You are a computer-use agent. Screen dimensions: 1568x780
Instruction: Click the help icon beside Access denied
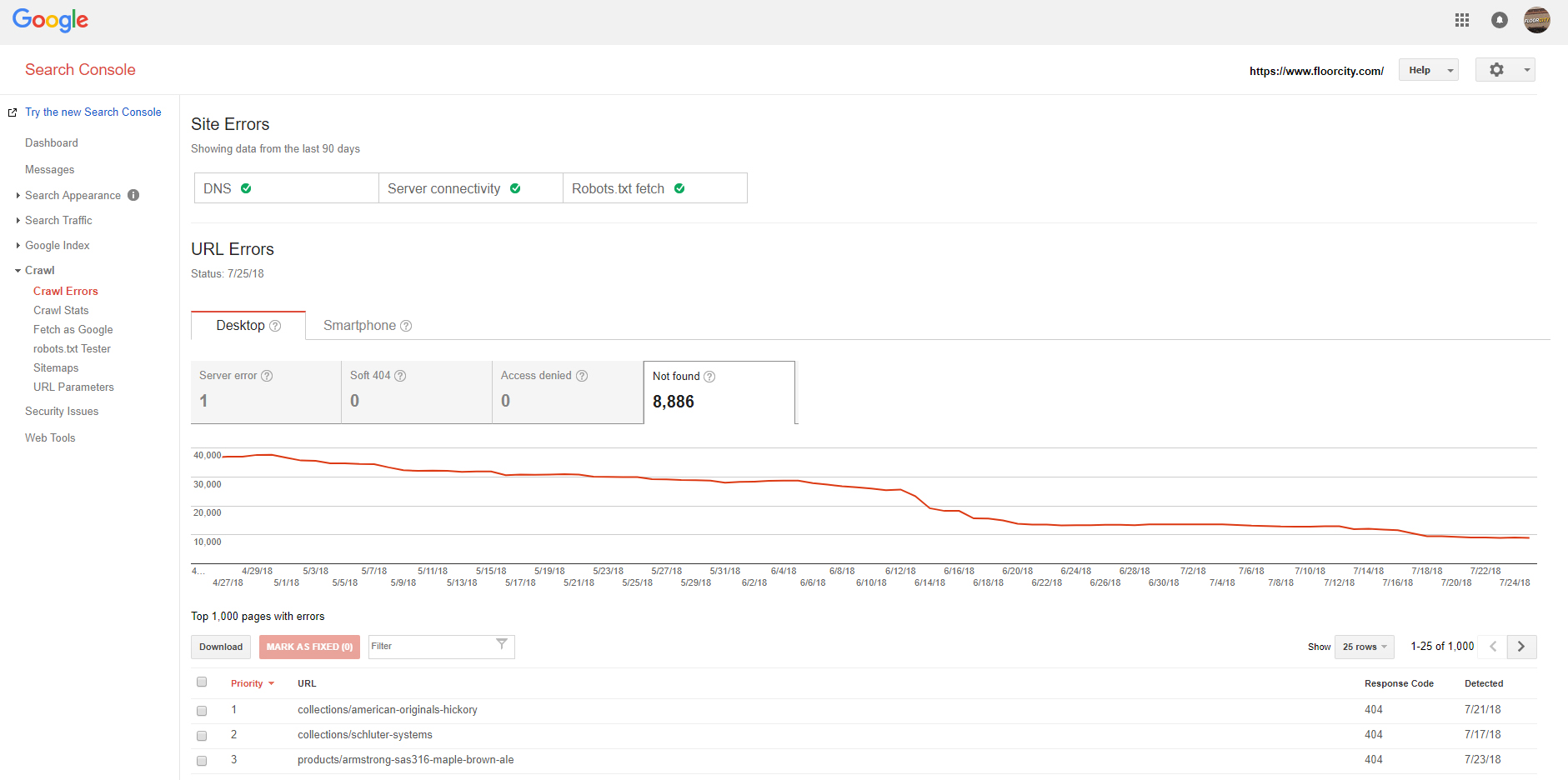582,376
